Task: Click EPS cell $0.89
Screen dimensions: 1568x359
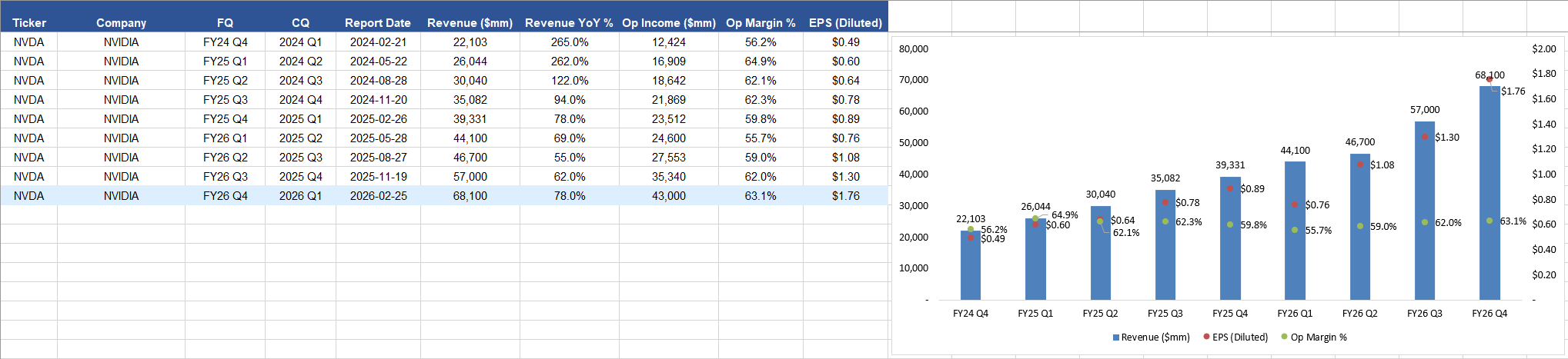Action: pos(846,119)
